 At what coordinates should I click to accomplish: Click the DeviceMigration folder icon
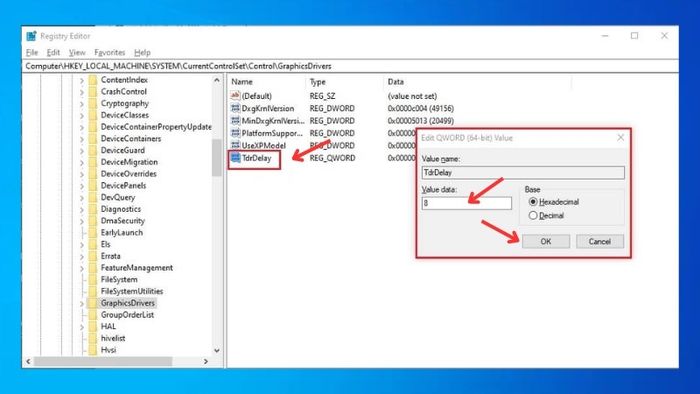[x=93, y=162]
